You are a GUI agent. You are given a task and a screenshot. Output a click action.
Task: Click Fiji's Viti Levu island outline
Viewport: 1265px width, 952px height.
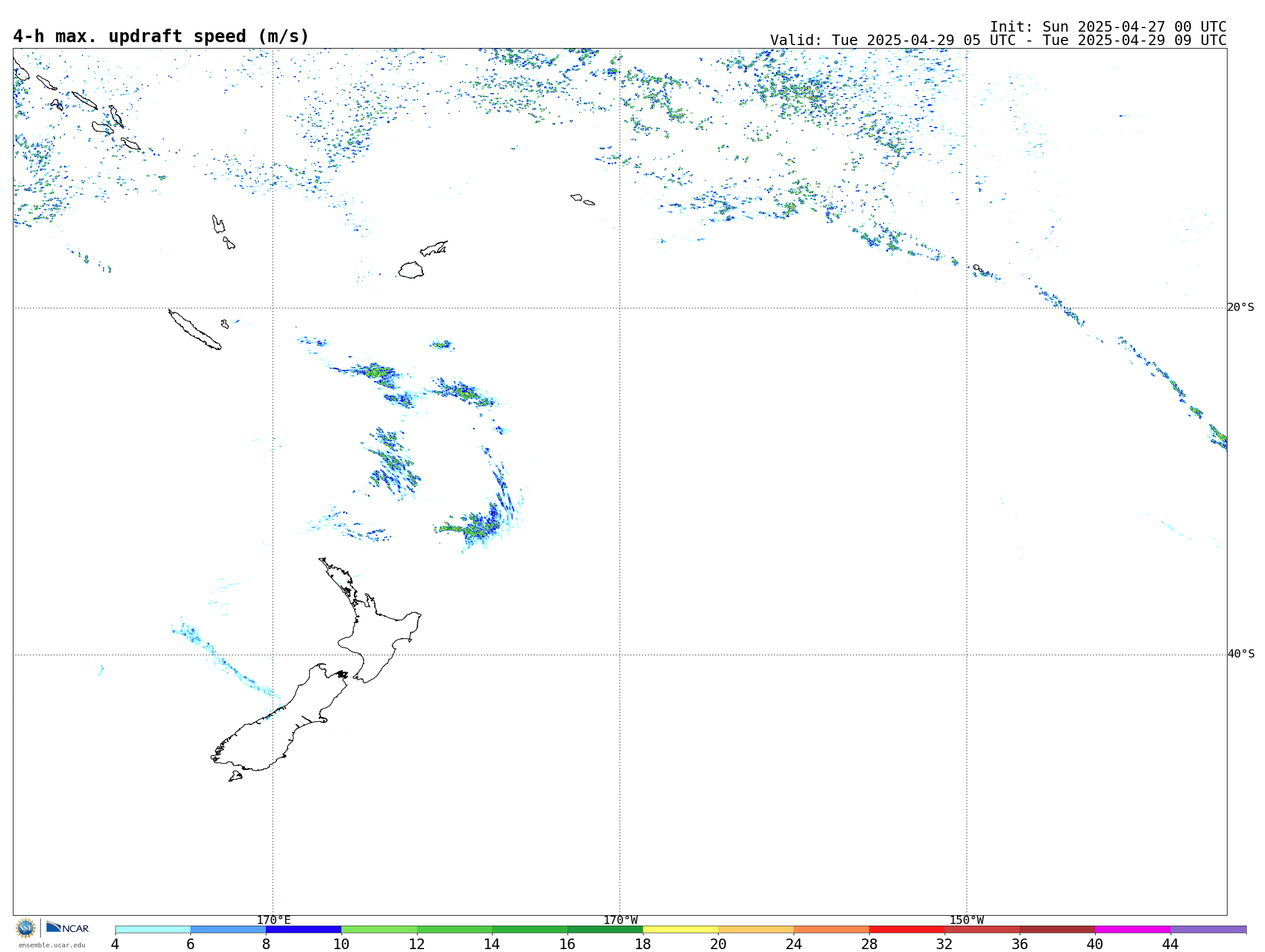(x=411, y=270)
